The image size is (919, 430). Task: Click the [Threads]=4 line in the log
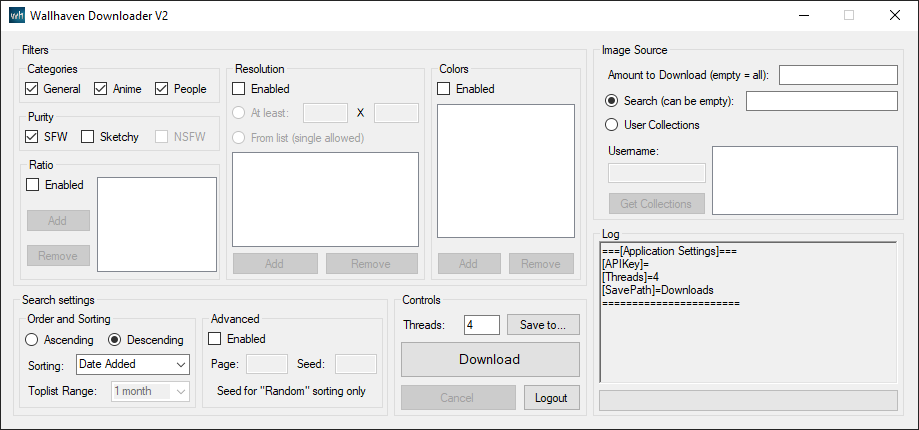tap(631, 277)
